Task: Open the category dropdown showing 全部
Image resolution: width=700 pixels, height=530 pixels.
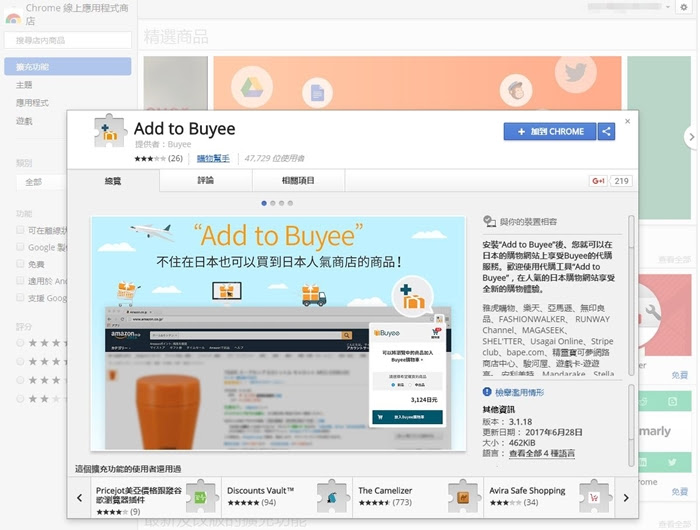Action: 42,182
